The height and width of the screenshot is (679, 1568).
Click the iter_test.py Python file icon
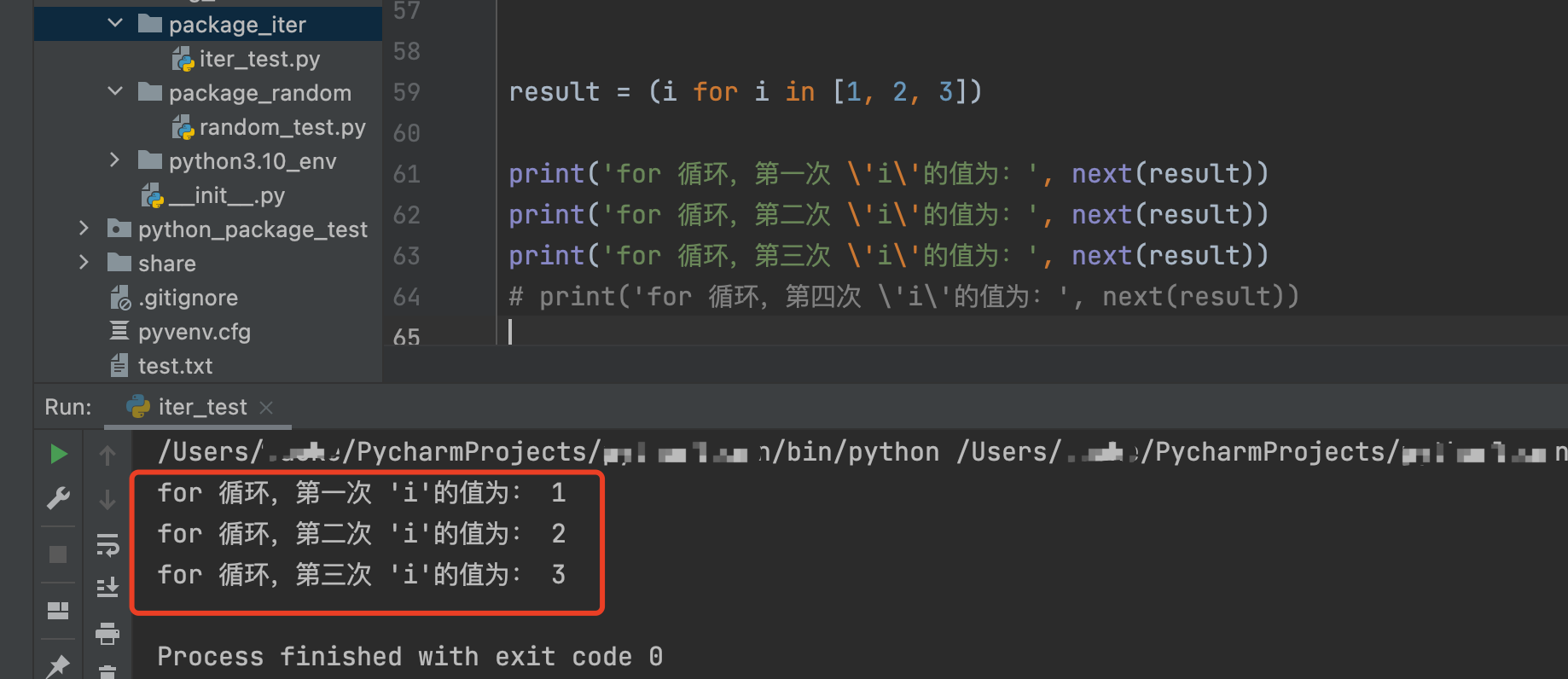pos(183,59)
